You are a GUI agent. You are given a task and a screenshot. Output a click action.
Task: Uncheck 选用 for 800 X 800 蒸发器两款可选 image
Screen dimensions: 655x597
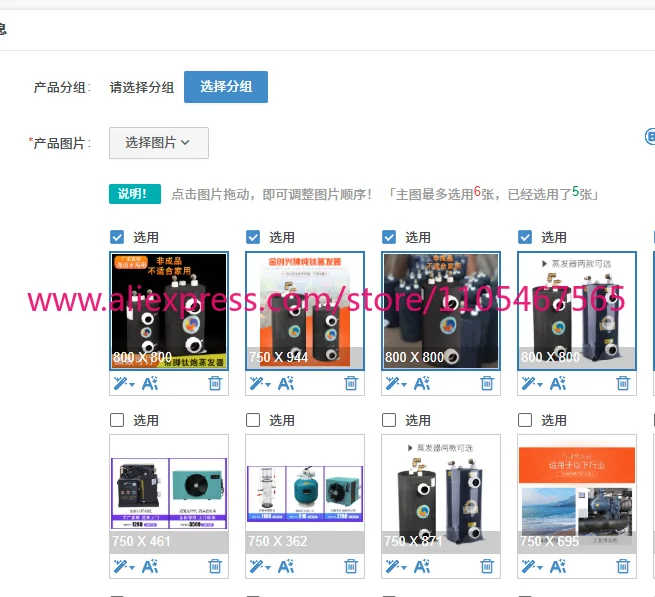click(525, 237)
